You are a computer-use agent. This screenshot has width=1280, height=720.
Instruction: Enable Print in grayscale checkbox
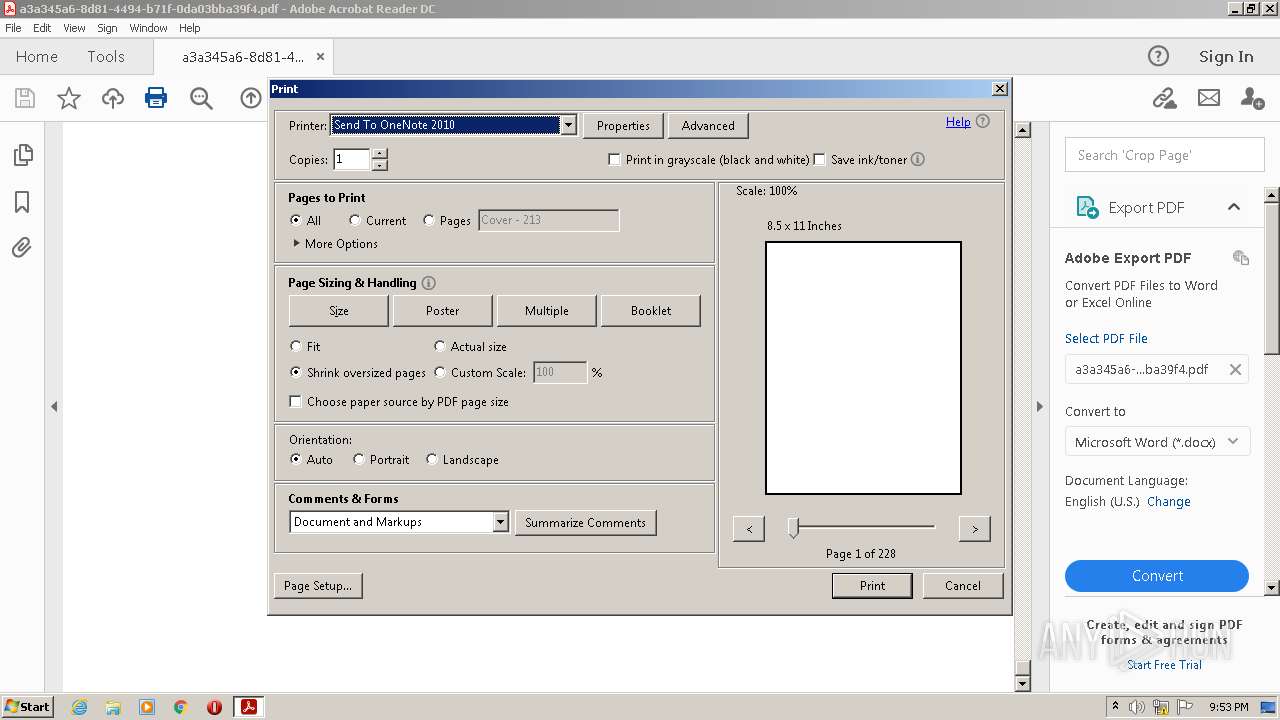[615, 159]
